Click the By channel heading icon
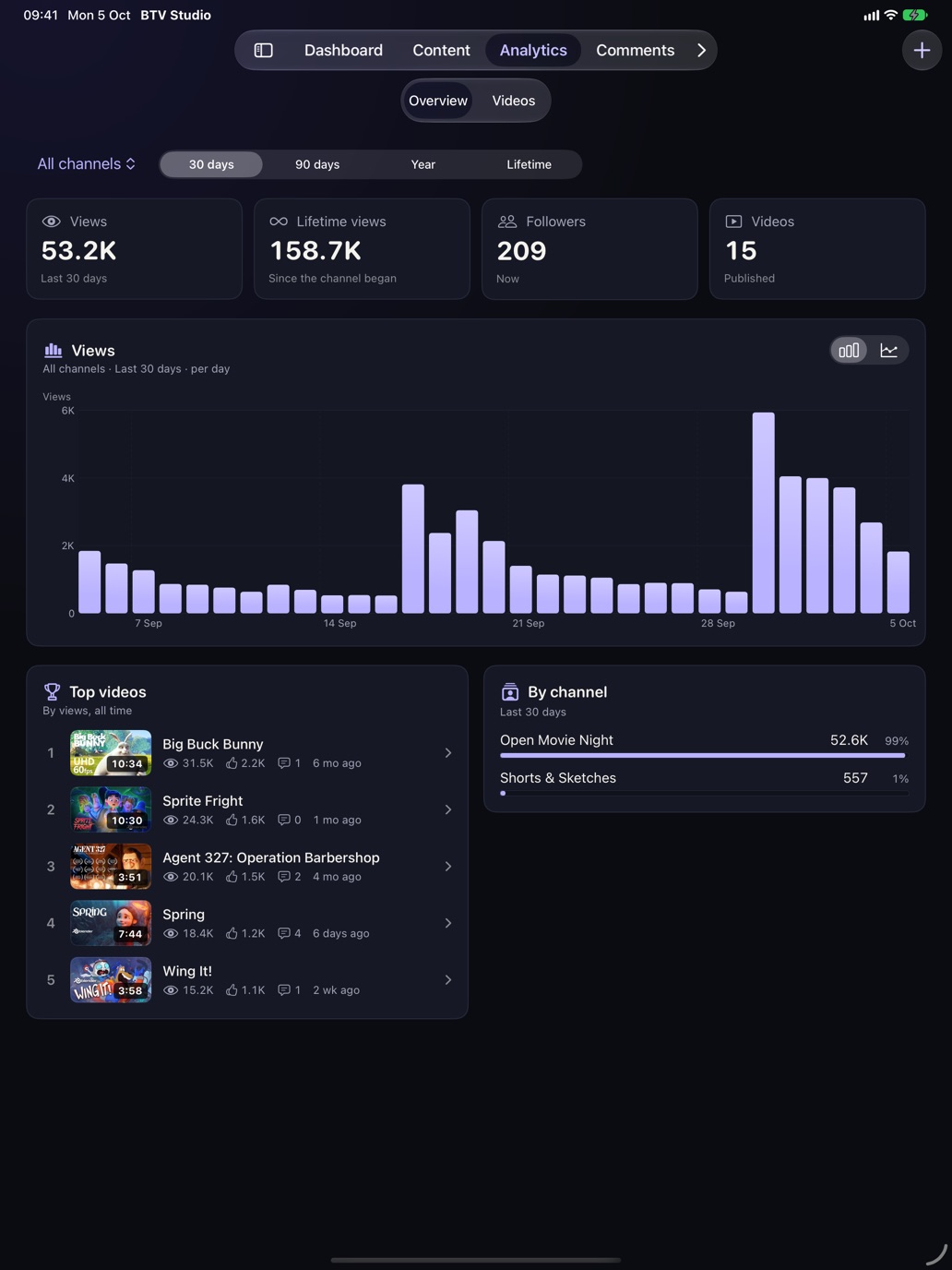This screenshot has height=1270, width=952. (x=510, y=692)
